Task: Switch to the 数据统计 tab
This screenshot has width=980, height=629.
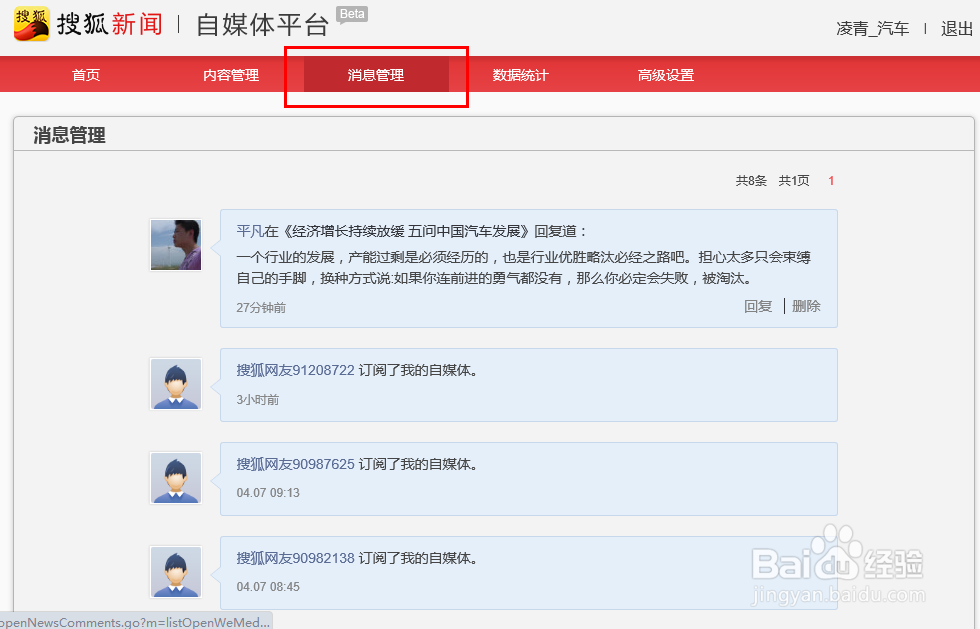Action: [520, 74]
